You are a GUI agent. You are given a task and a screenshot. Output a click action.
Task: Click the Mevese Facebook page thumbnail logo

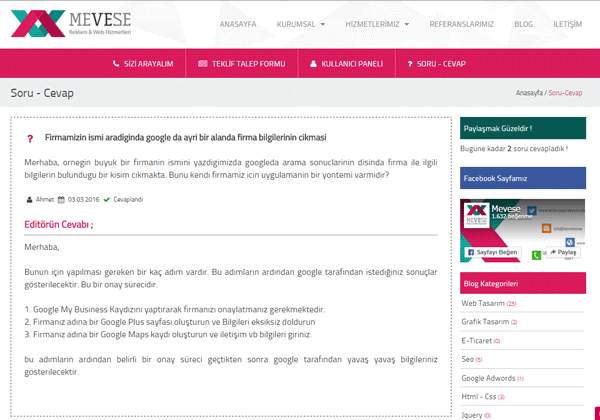[476, 215]
